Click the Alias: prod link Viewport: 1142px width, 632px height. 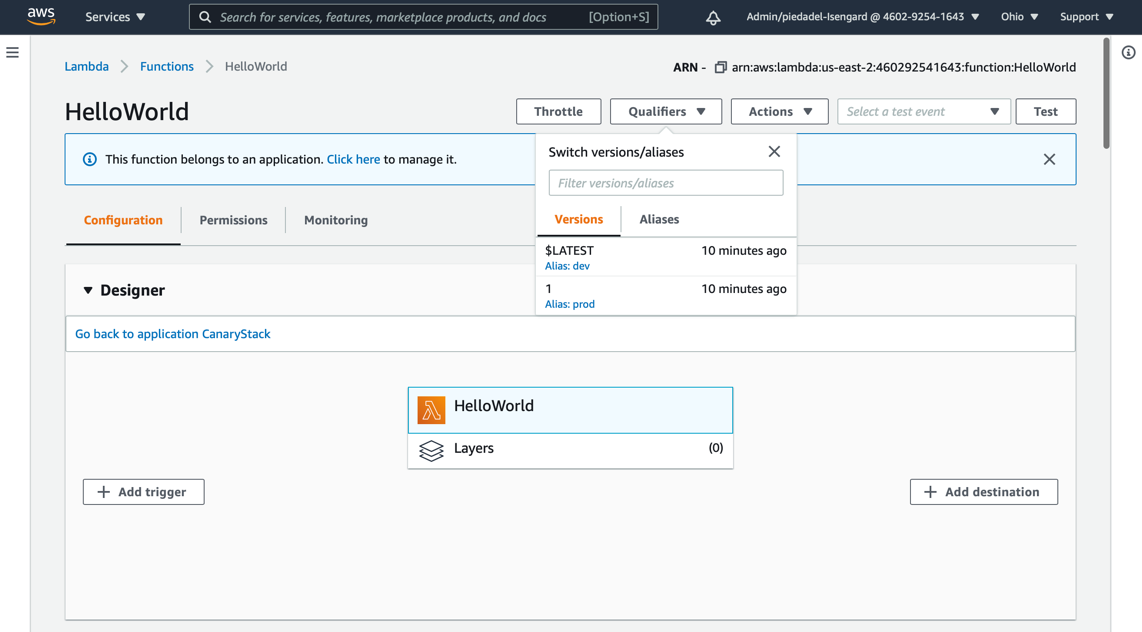coord(570,304)
